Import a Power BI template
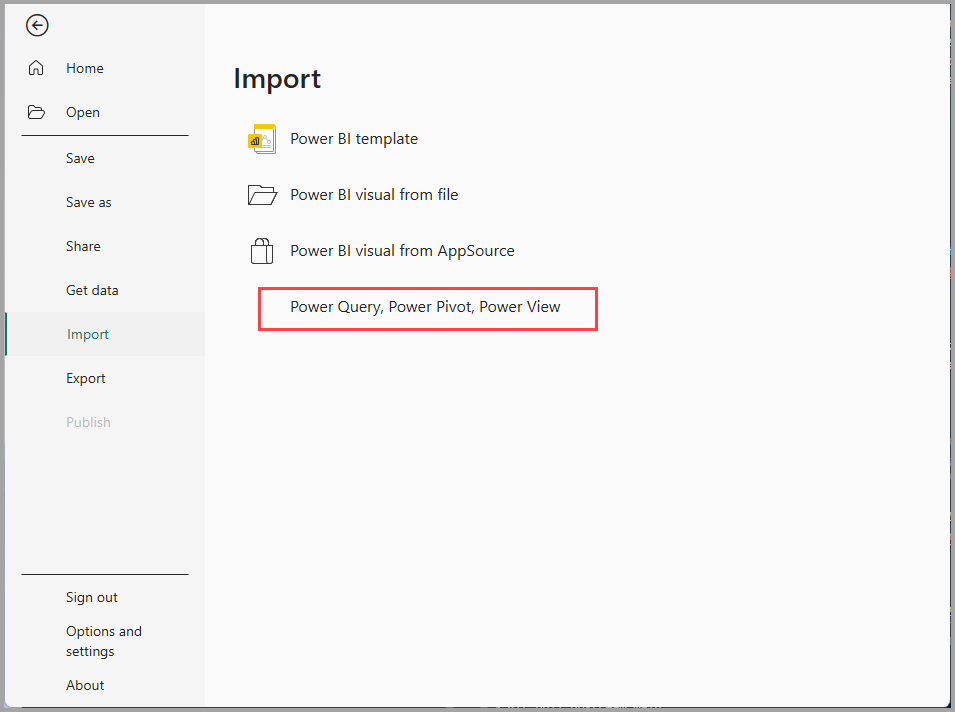The height and width of the screenshot is (712, 955). coord(354,139)
